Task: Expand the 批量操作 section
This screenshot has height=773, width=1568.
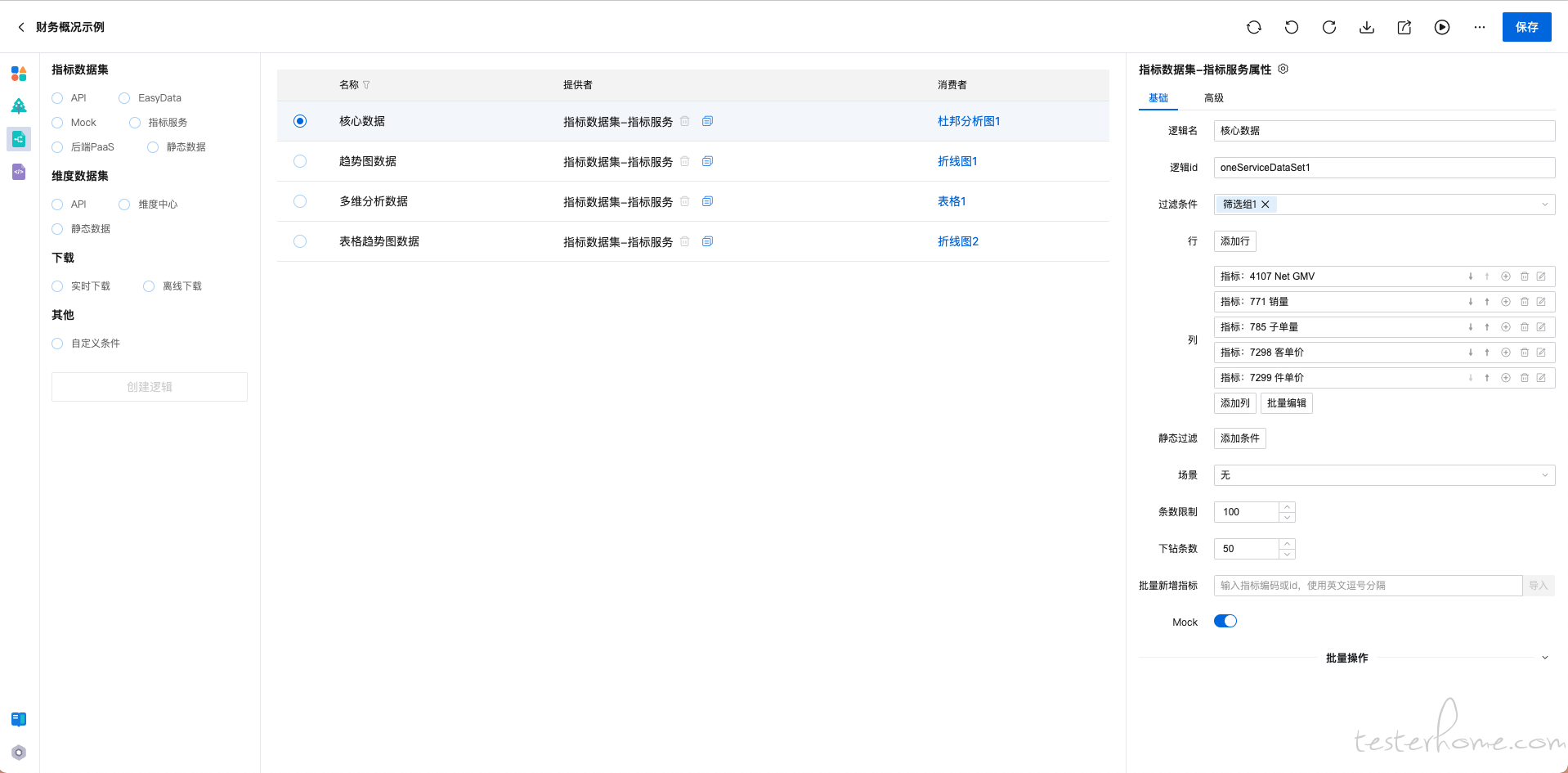Action: click(1545, 658)
